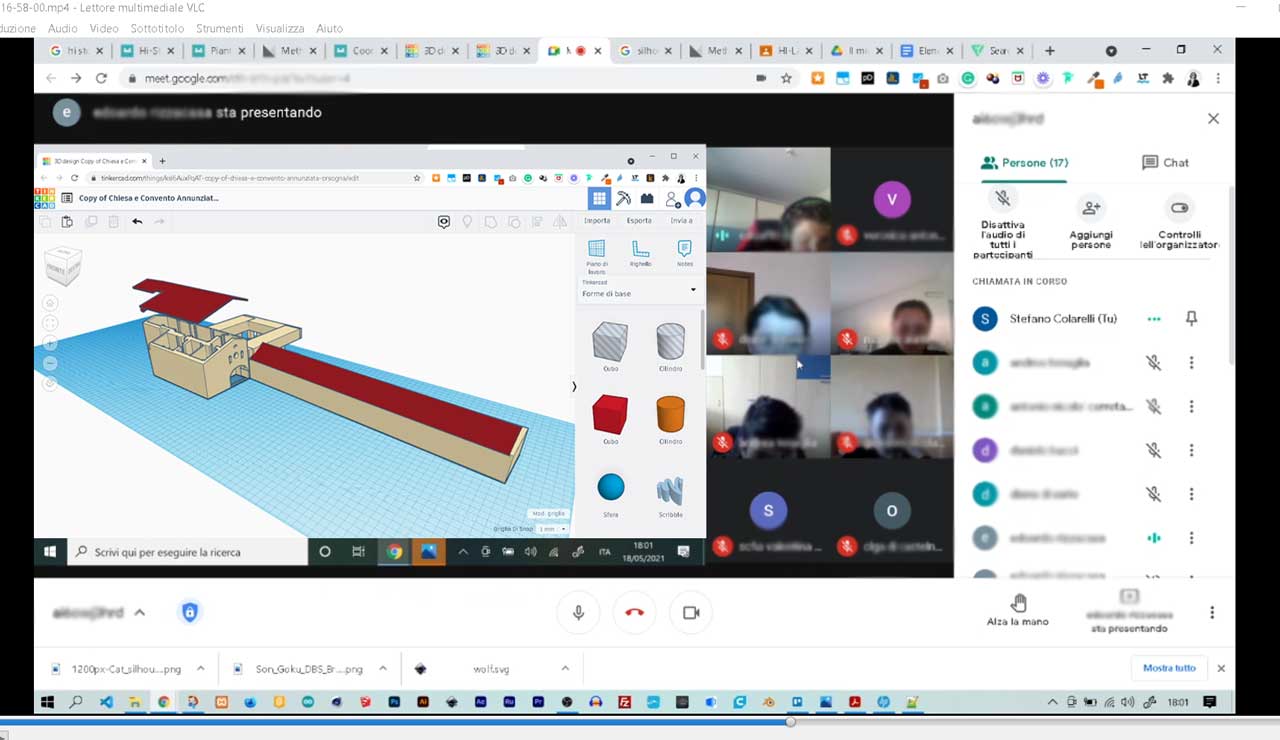The image size is (1280, 740).
Task: Open VLC Aiuto menu
Action: pyautogui.click(x=329, y=28)
